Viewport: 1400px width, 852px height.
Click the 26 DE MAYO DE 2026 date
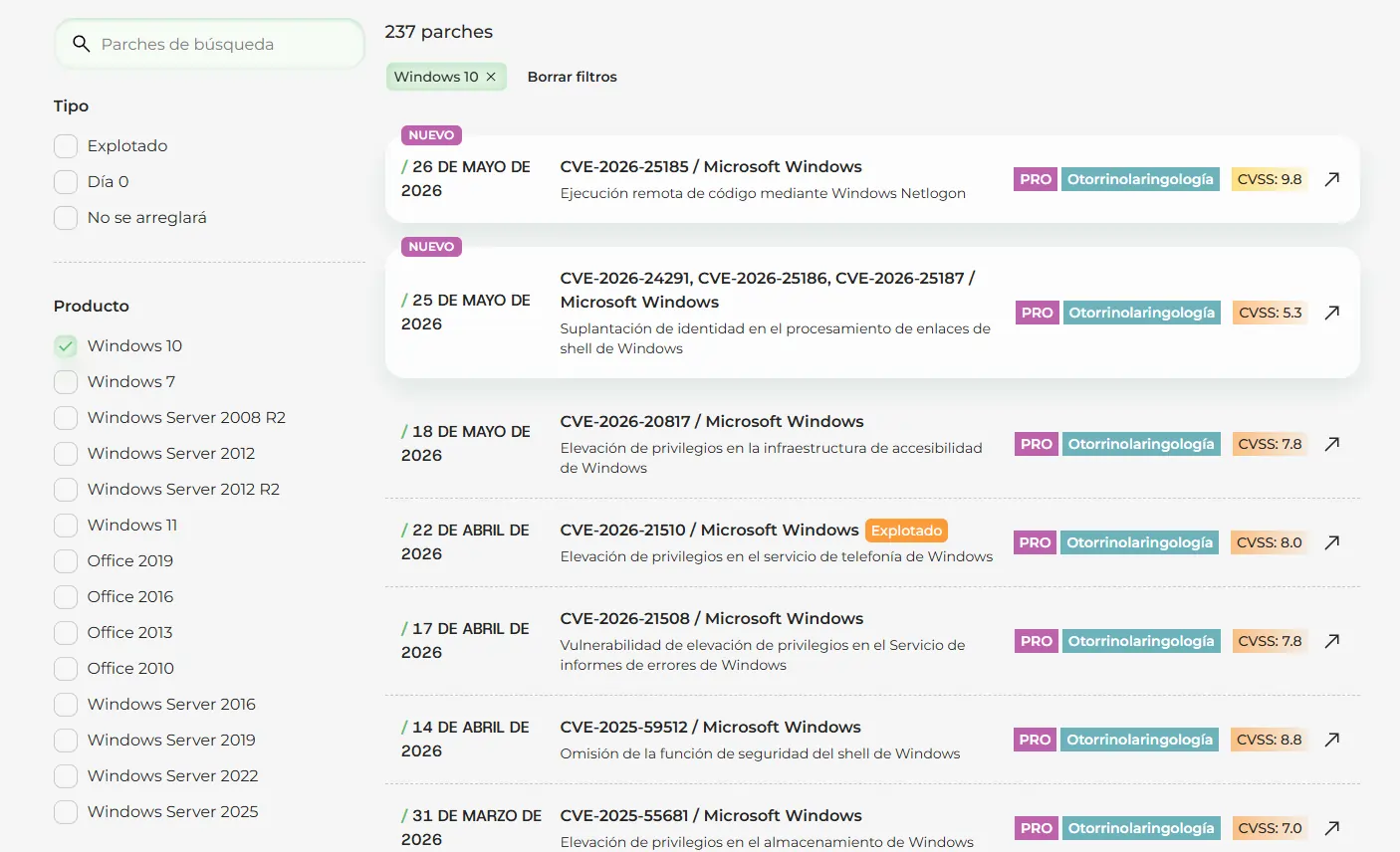pos(466,178)
